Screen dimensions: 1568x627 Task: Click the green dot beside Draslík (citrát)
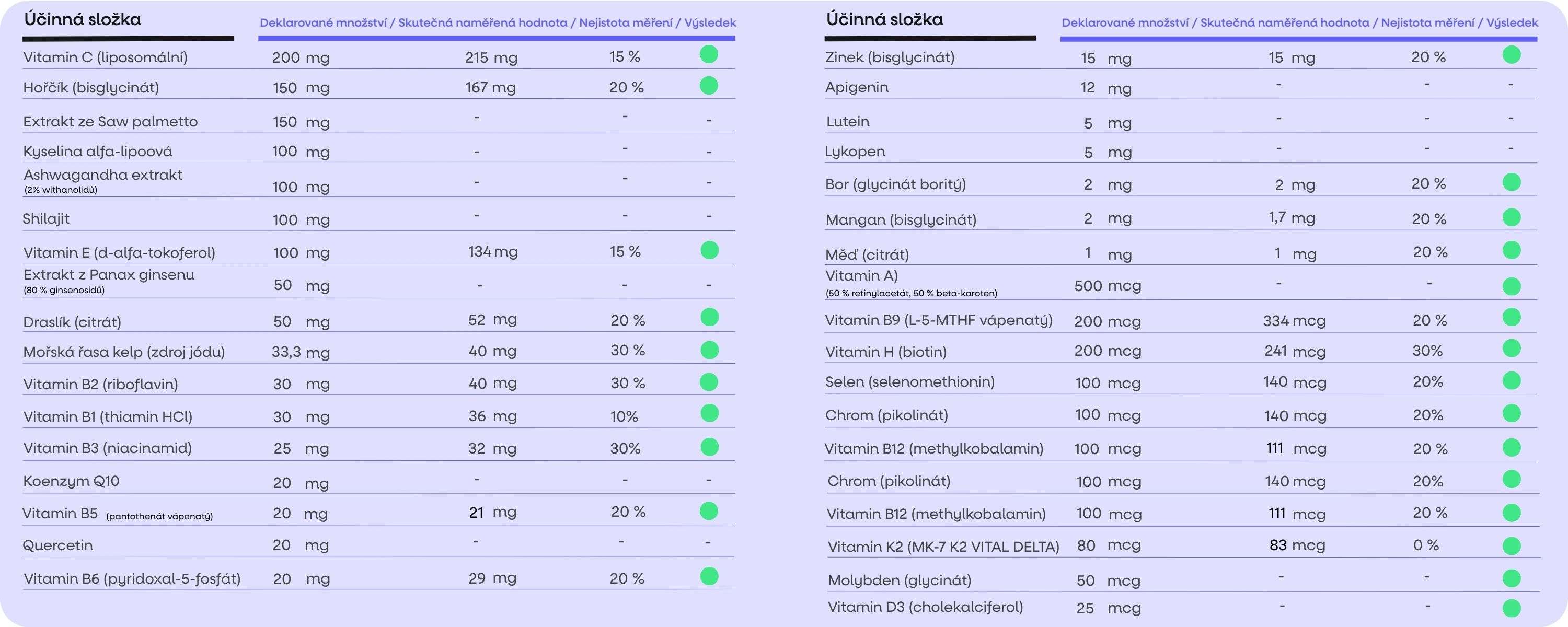pyautogui.click(x=709, y=317)
